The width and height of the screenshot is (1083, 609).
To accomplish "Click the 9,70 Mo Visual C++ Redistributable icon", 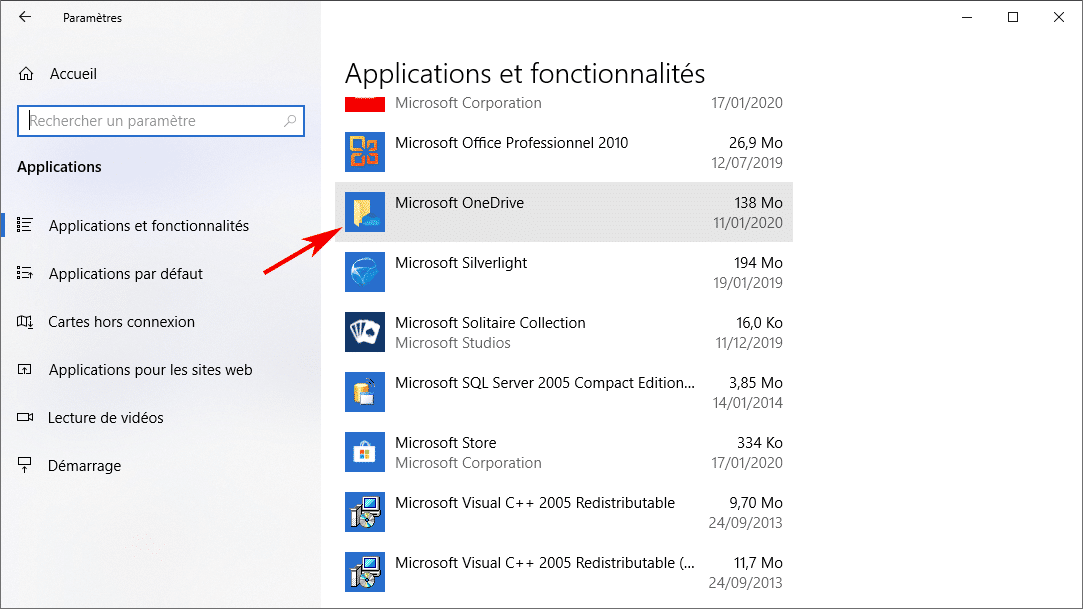I will (365, 512).
